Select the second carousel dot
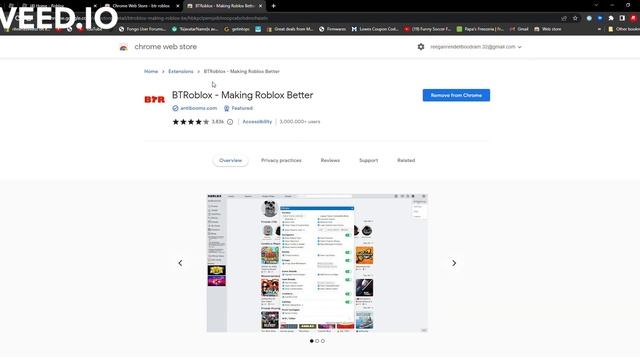Image resolution: width=640 pixels, height=360 pixels. 317,341
